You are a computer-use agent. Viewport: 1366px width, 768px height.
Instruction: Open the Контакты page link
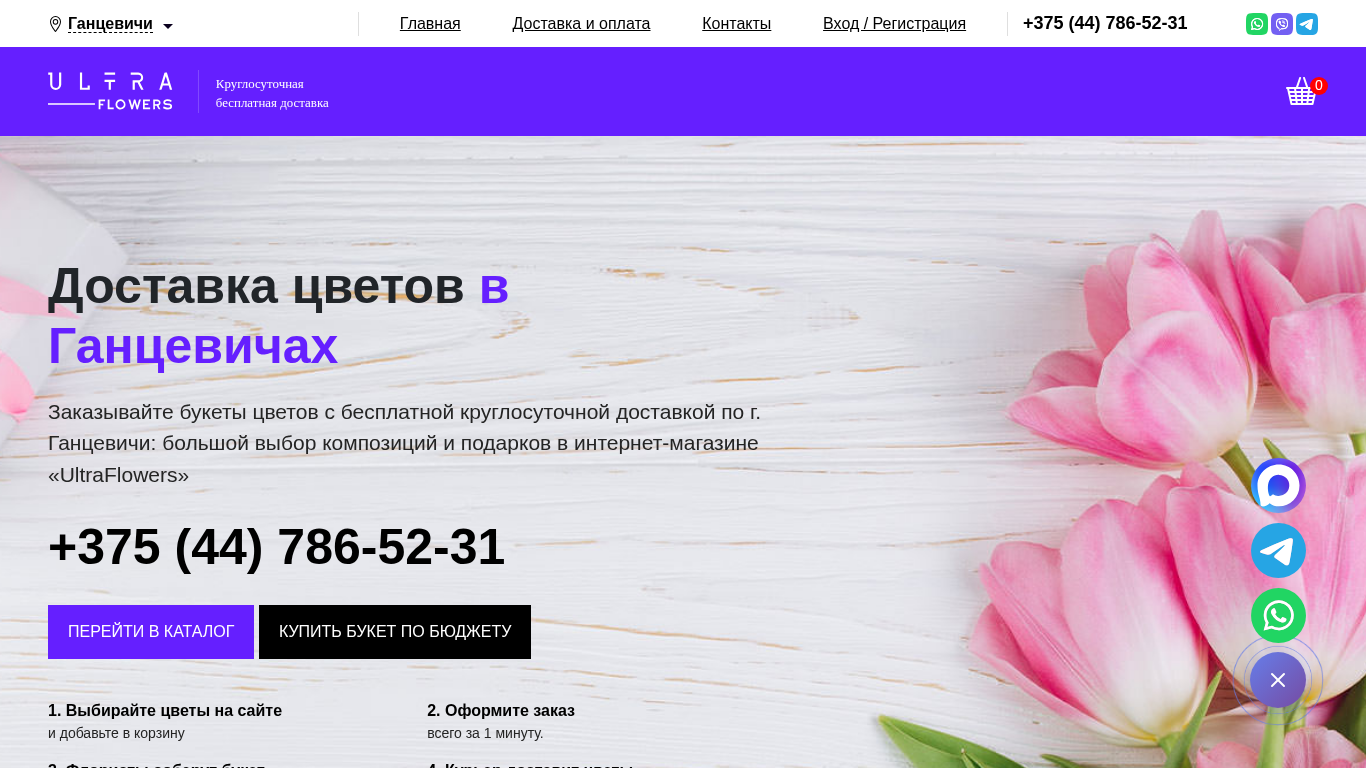pyautogui.click(x=736, y=24)
